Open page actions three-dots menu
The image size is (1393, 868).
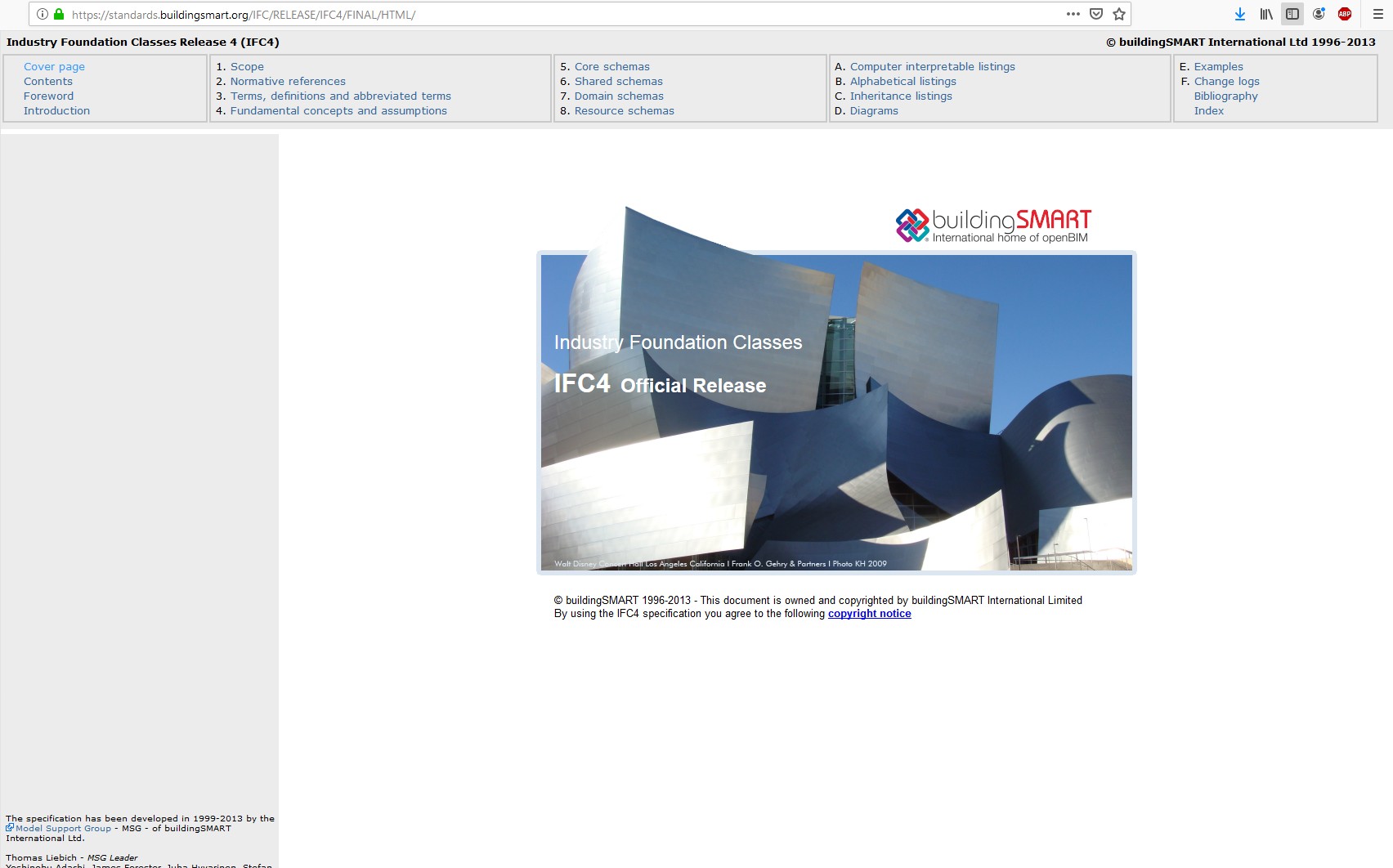[x=1073, y=14]
